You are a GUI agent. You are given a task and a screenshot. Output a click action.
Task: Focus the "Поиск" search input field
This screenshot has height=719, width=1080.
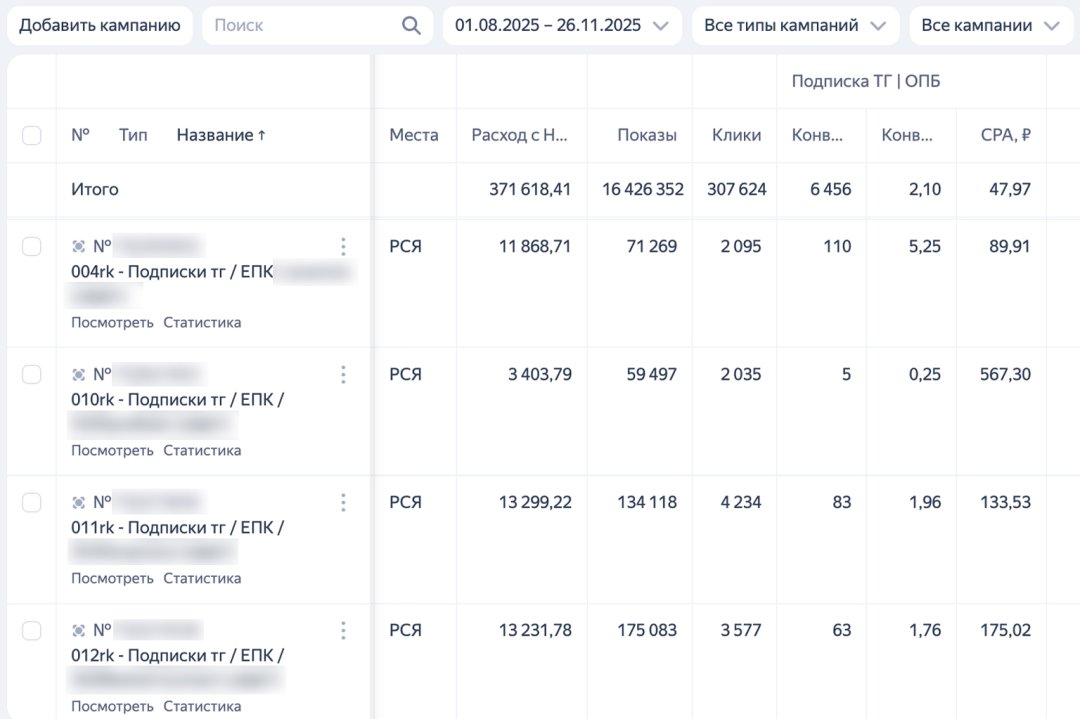(x=300, y=26)
